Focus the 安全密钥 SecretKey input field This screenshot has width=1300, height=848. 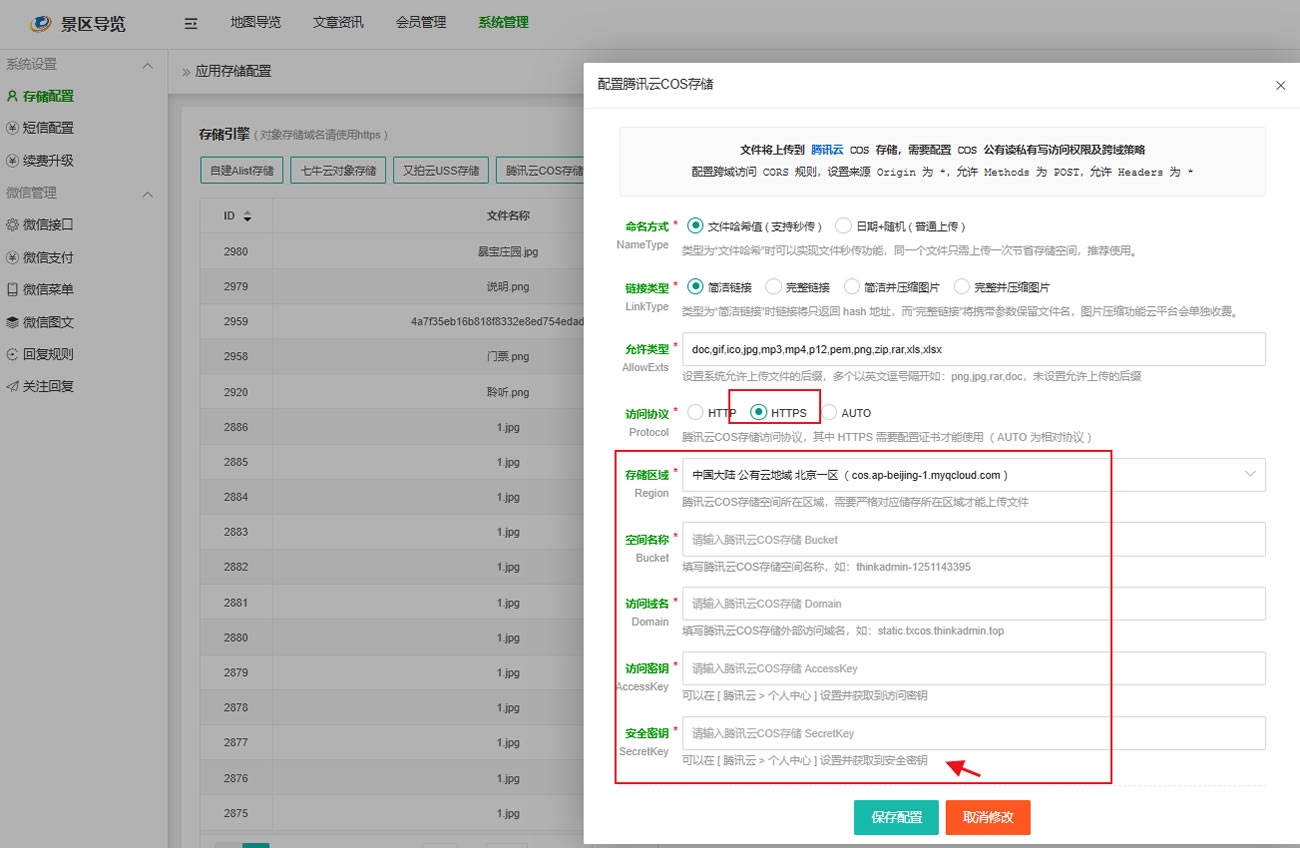click(974, 733)
